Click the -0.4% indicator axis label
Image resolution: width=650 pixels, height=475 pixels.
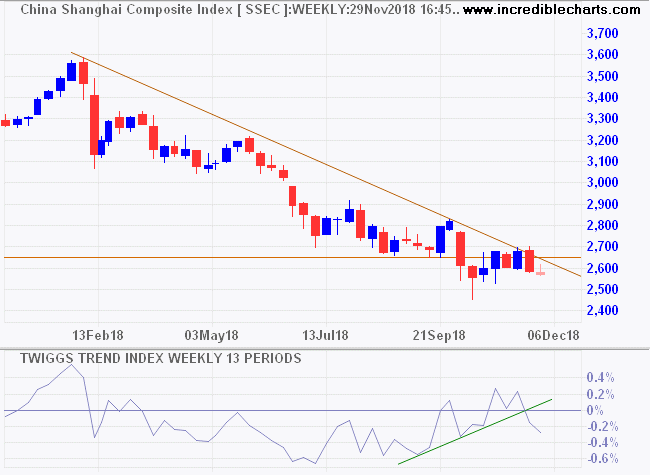[602, 443]
